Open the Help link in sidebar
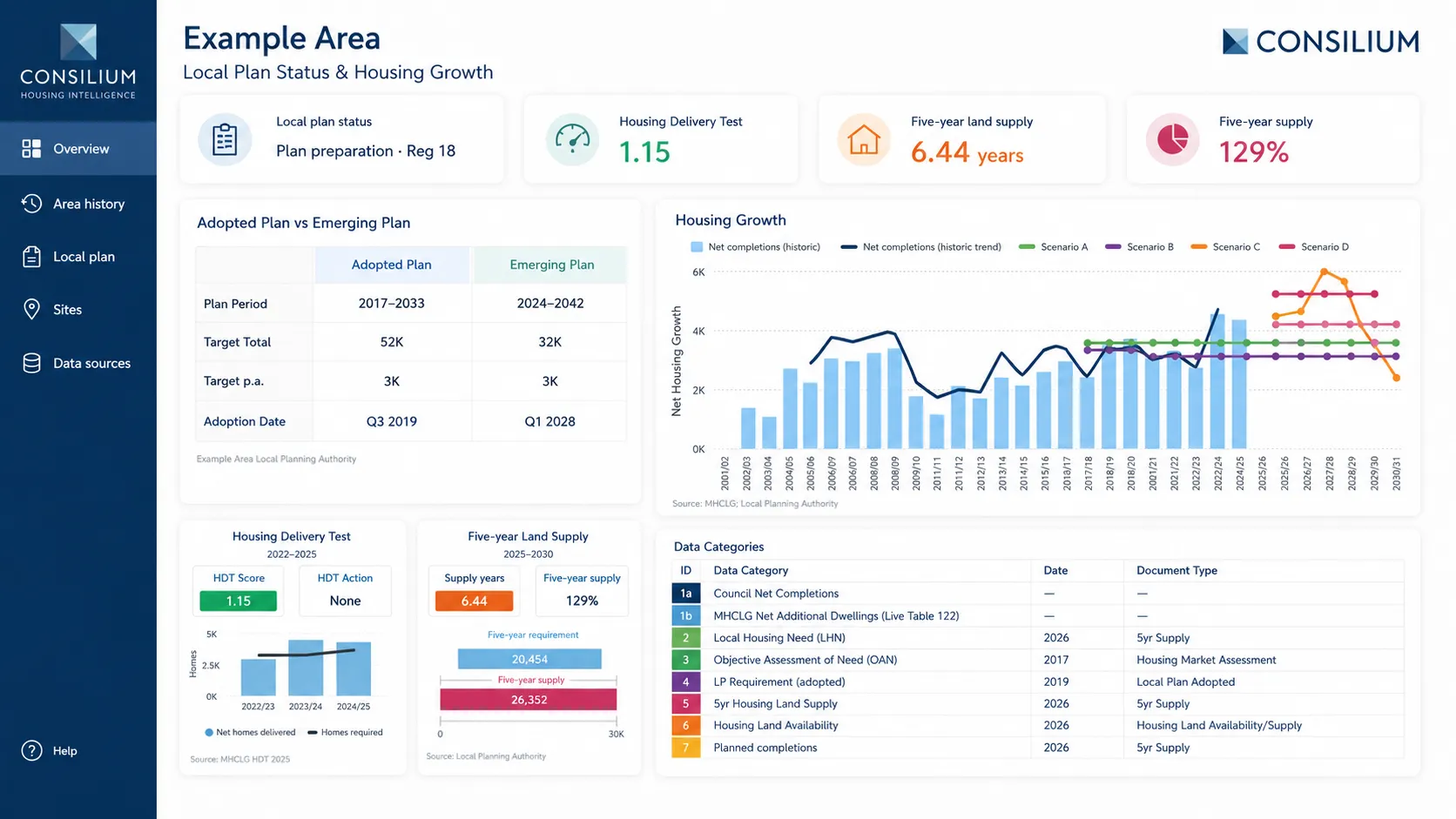The width and height of the screenshot is (1456, 819). pyautogui.click(x=51, y=751)
